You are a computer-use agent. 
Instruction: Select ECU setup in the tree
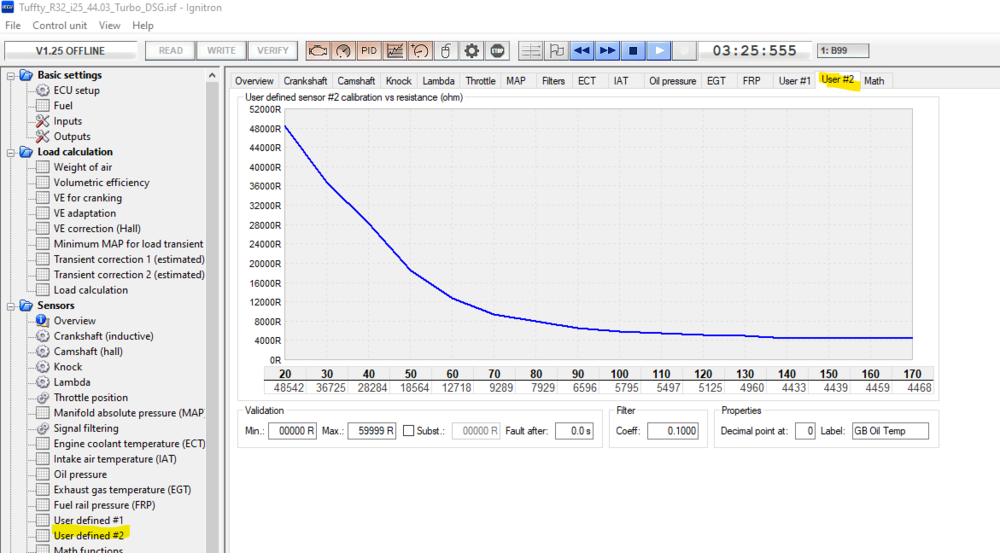pos(76,90)
